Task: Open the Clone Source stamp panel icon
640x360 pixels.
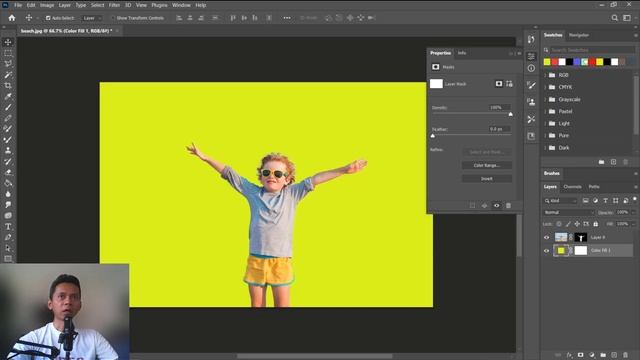Action: pyautogui.click(x=531, y=102)
